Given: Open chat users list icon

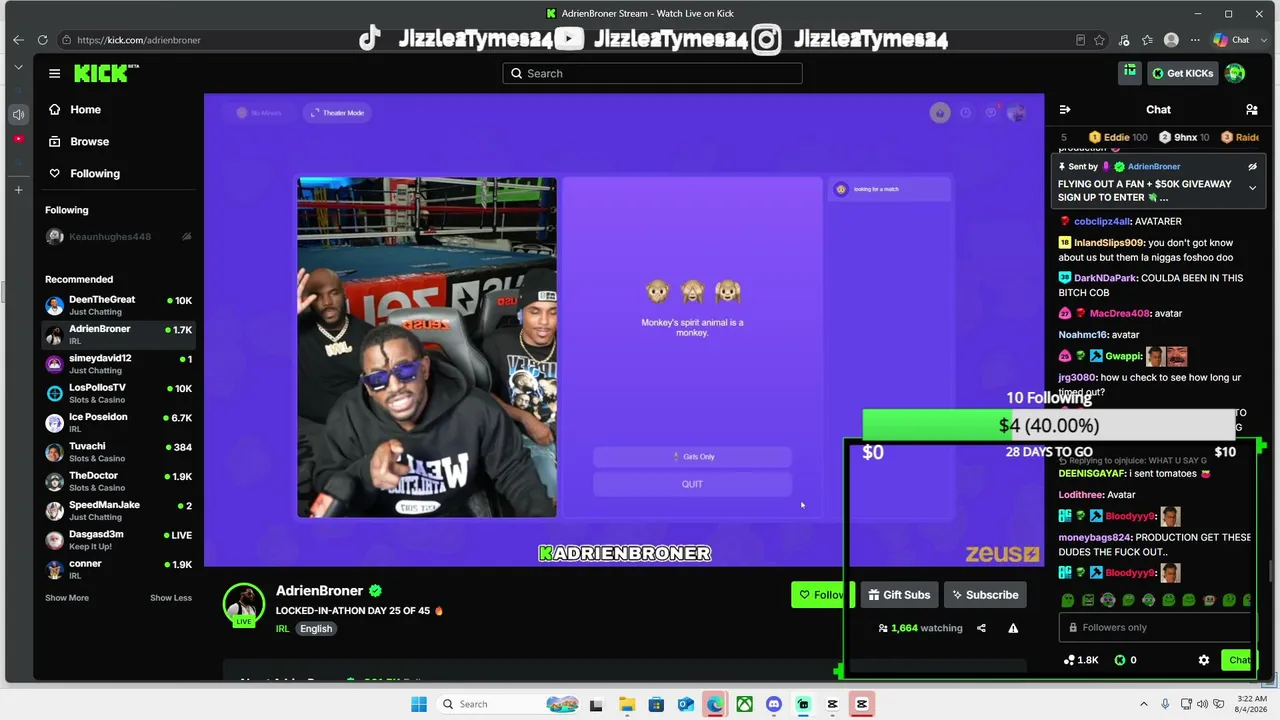Looking at the screenshot, I should tap(1251, 110).
